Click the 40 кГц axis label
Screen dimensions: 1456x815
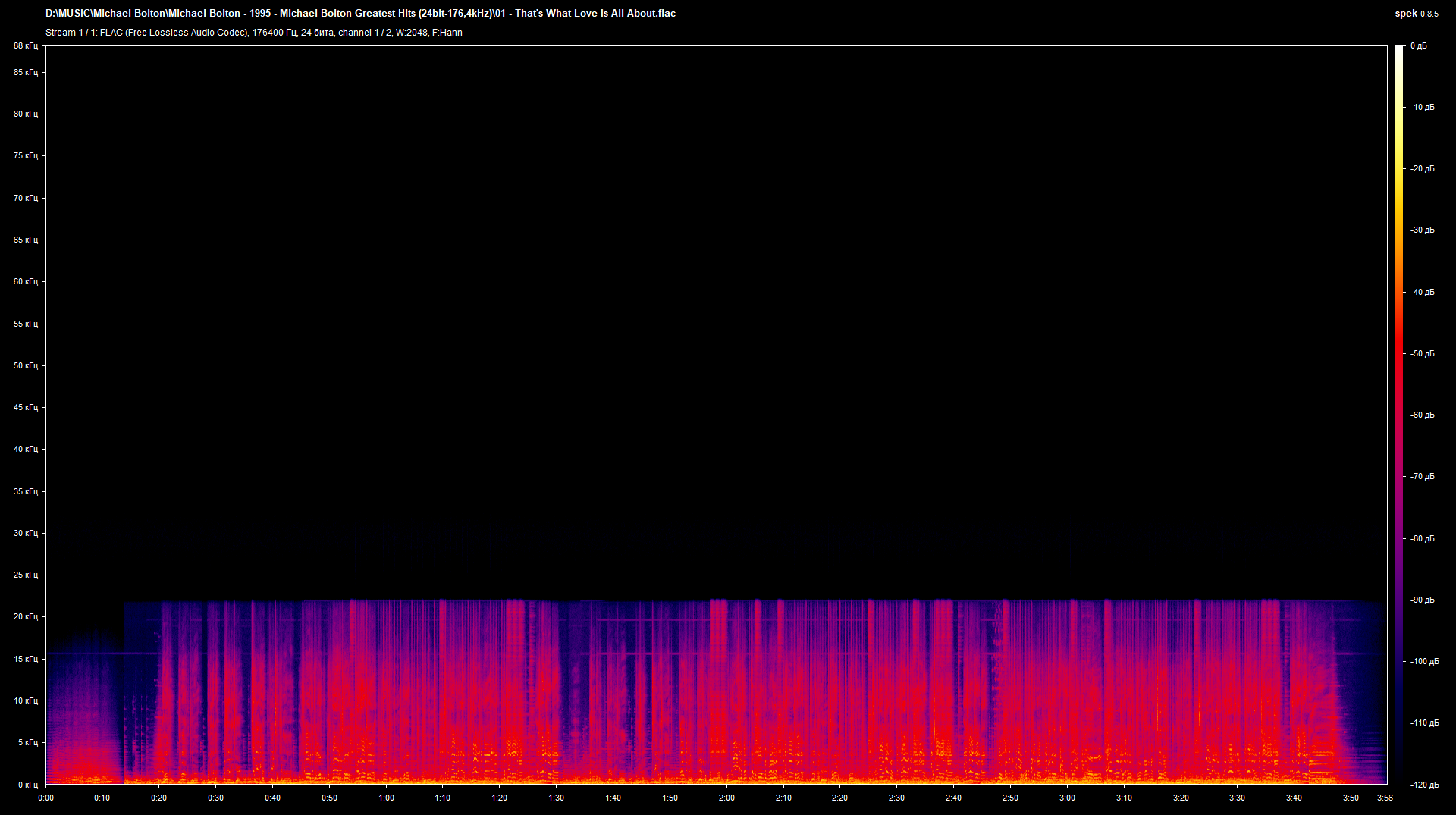click(25, 449)
